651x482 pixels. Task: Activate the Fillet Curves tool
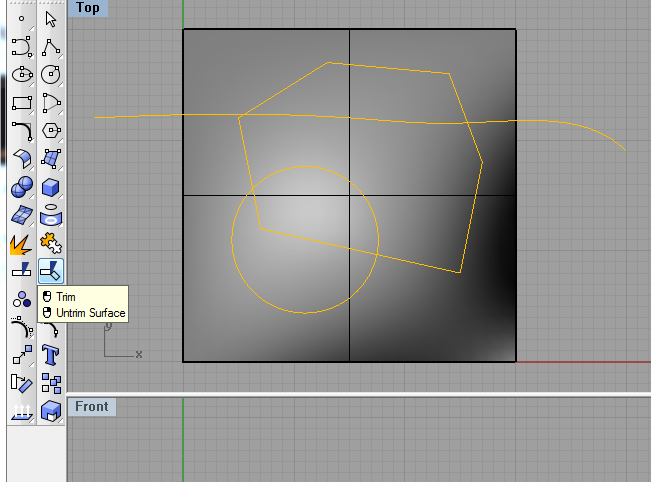pos(22,131)
